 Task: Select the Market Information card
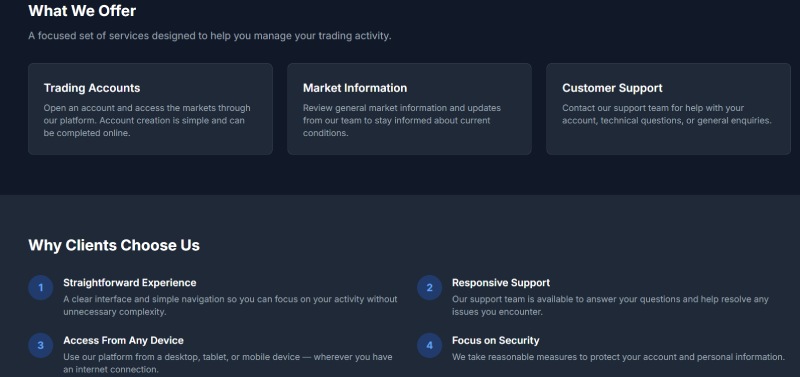coord(409,109)
